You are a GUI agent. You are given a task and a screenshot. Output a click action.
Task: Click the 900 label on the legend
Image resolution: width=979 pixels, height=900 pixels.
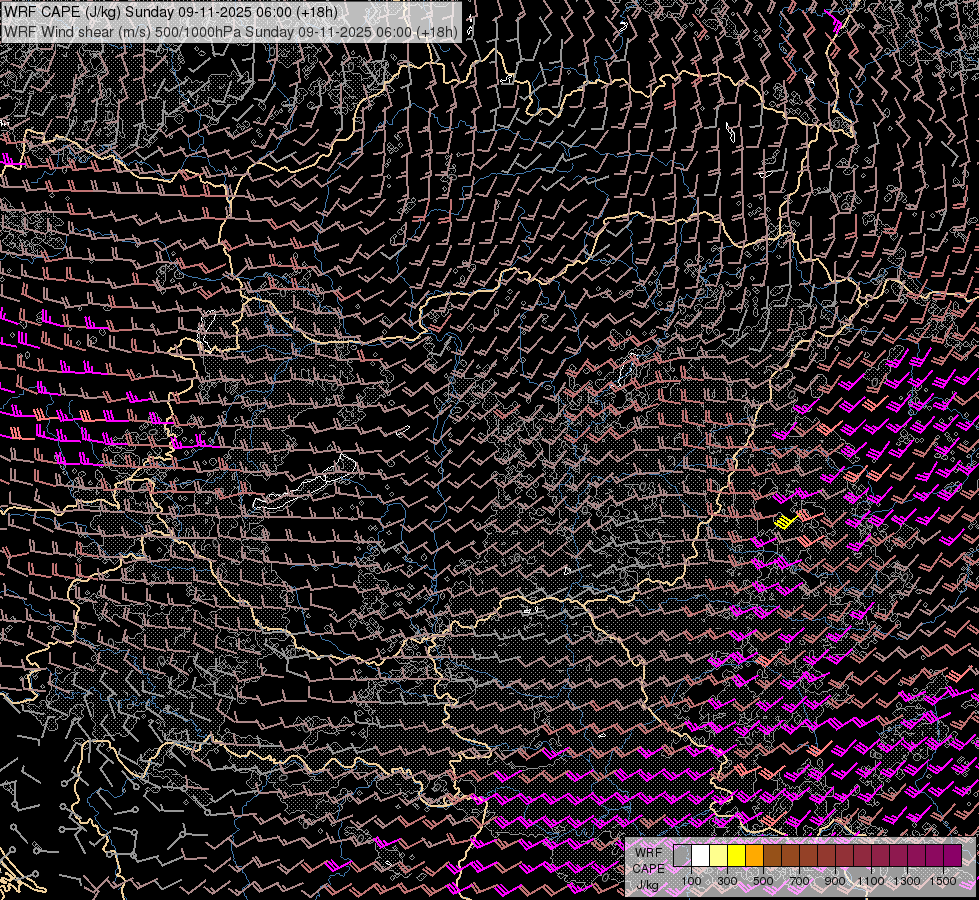[835, 881]
